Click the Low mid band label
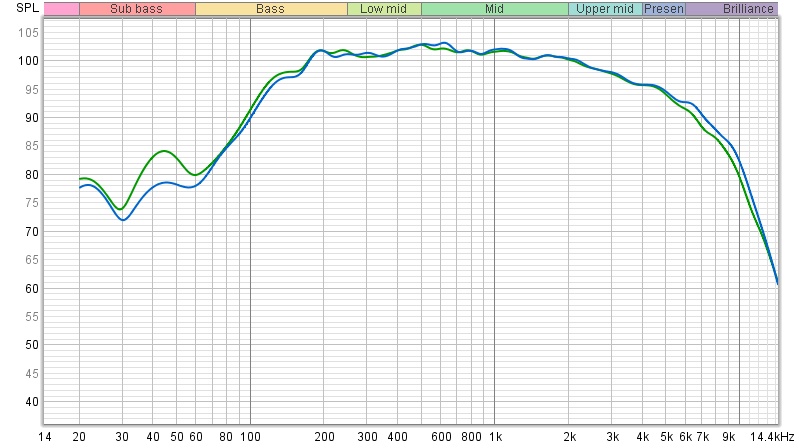The image size is (800, 448). click(x=384, y=9)
